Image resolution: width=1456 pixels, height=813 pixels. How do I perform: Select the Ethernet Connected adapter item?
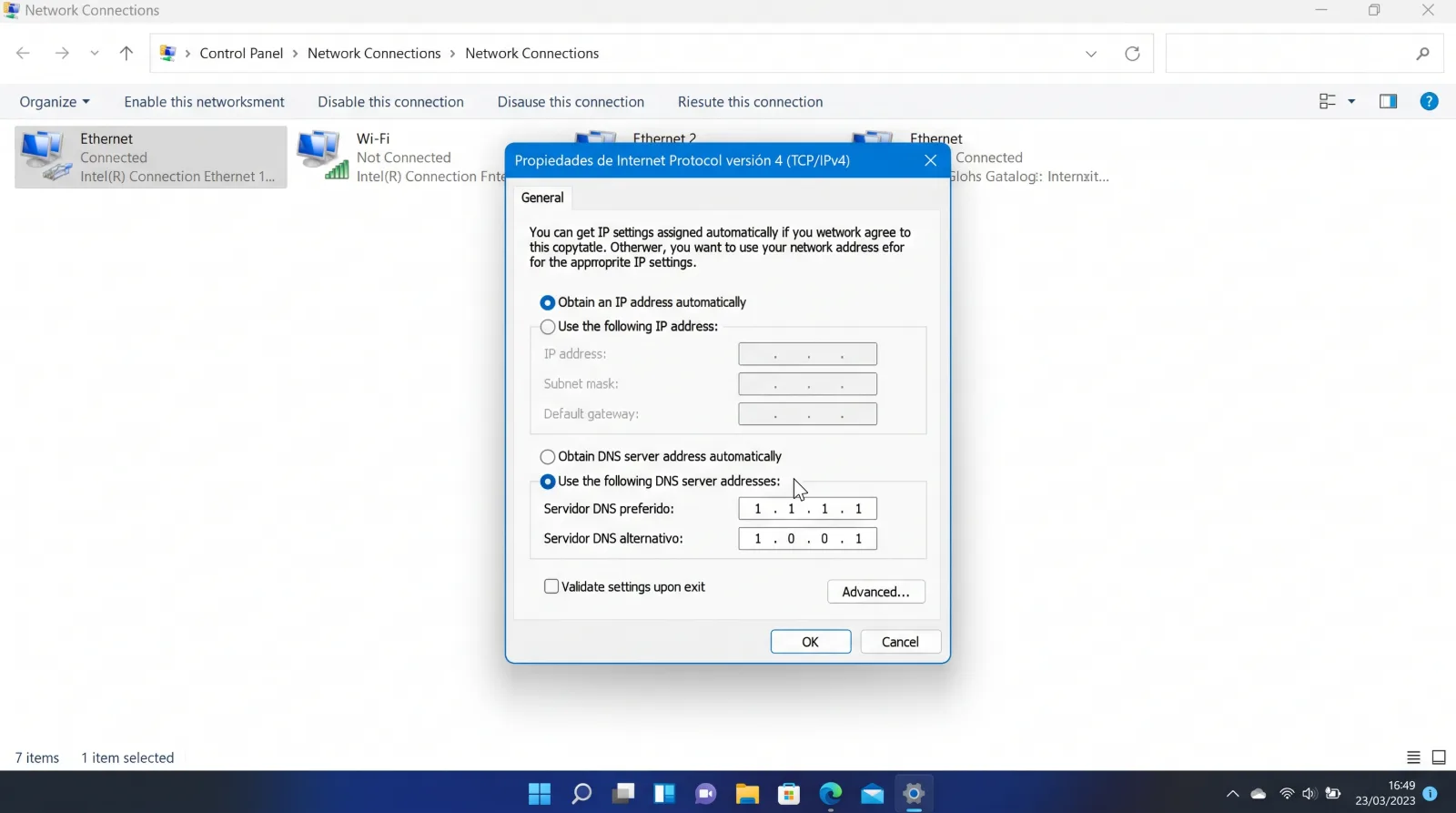151,158
